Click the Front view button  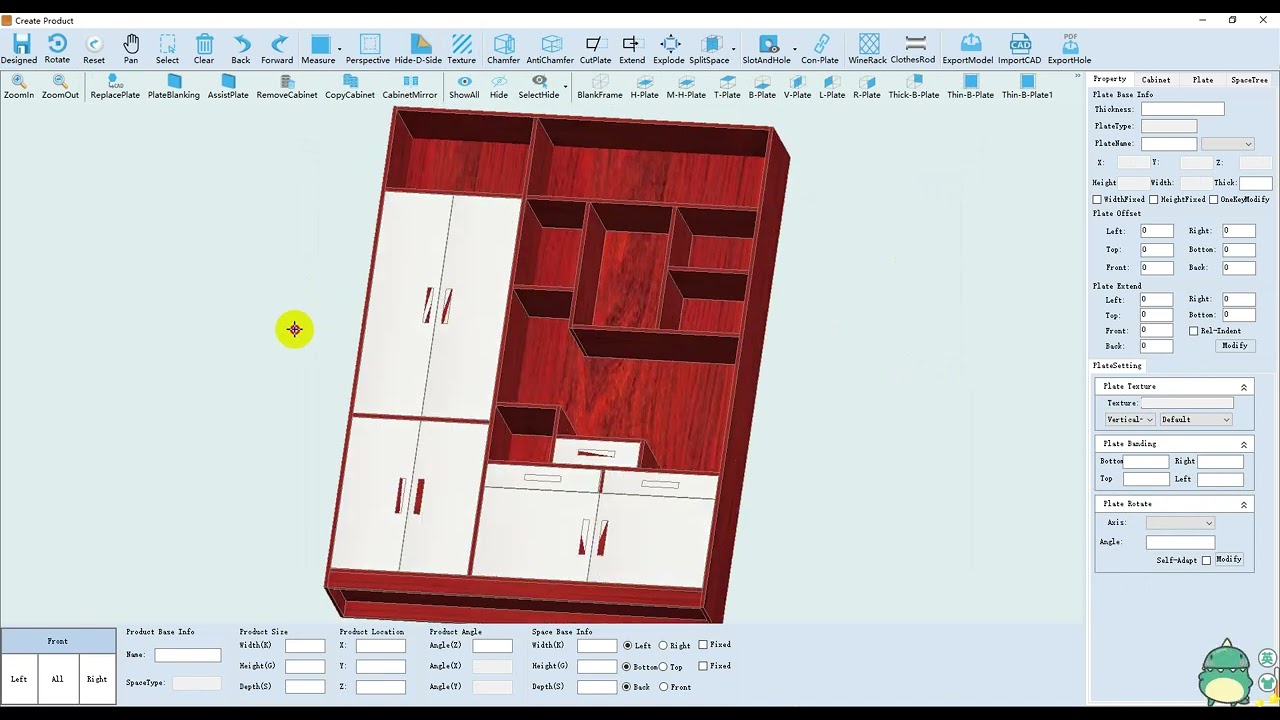point(58,641)
